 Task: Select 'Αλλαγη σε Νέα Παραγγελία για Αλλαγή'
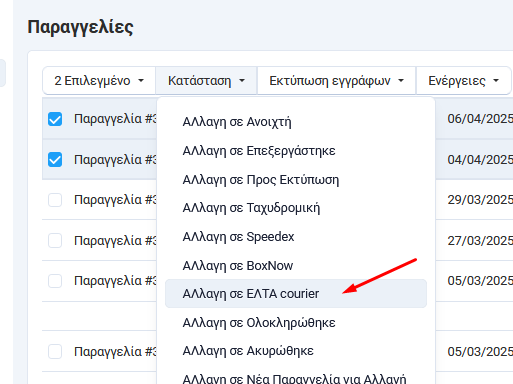coord(296,378)
